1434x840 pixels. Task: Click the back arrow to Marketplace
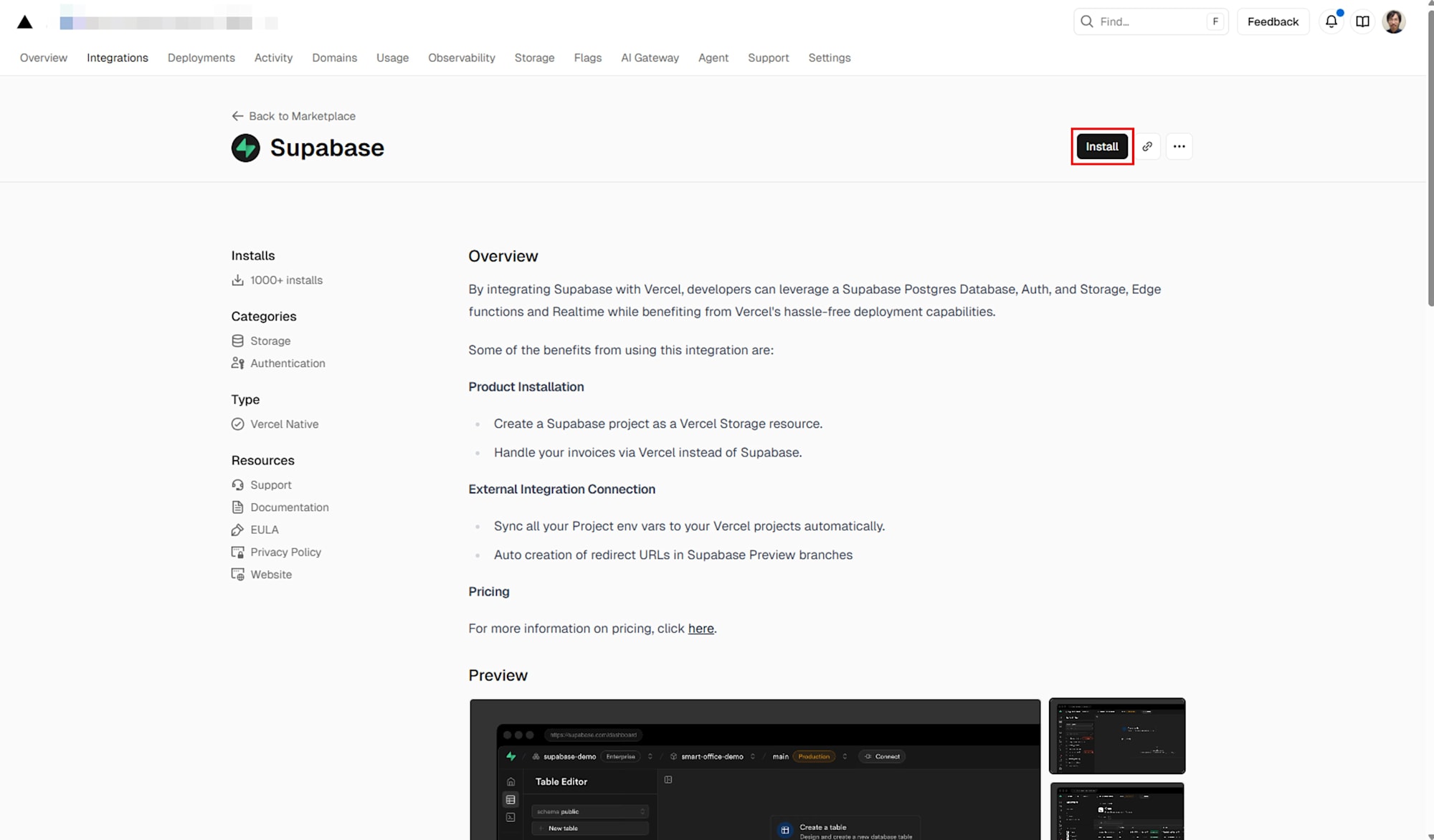[x=237, y=116]
